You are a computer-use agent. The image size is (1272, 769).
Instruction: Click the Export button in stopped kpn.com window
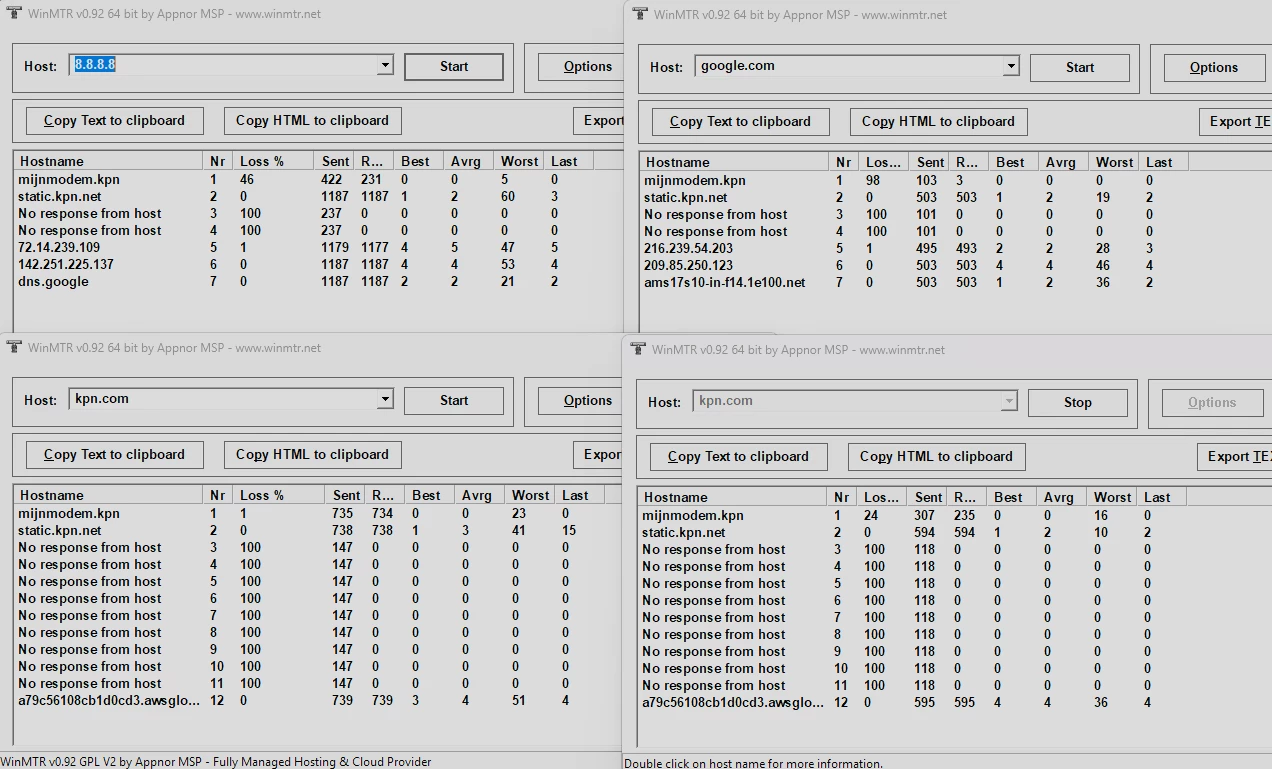point(597,455)
